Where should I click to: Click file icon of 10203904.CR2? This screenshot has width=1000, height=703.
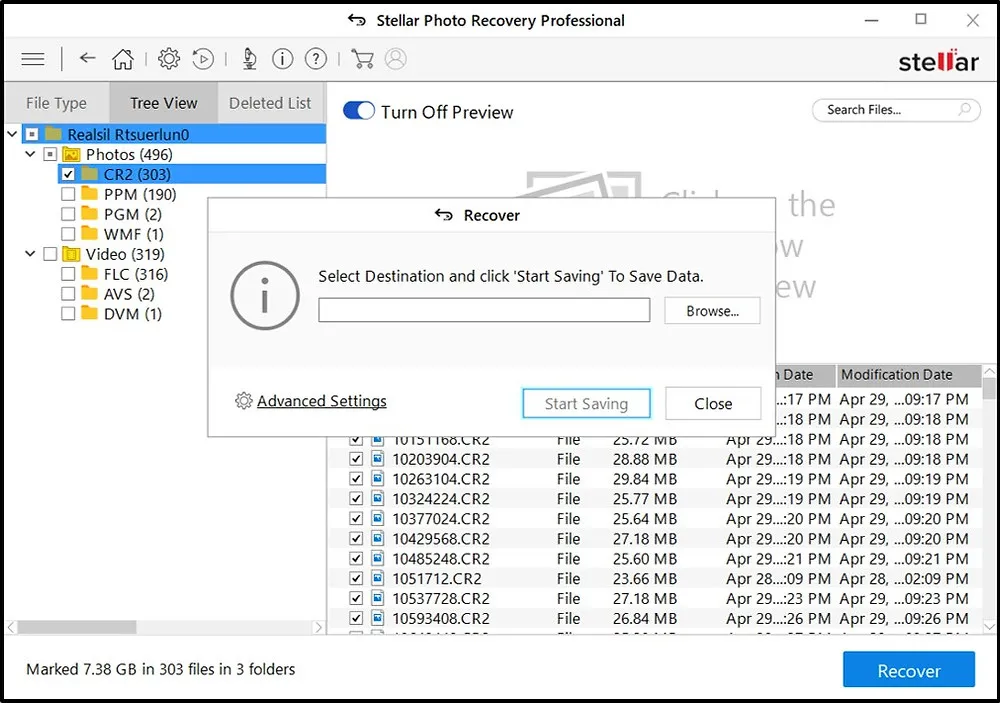pos(378,459)
